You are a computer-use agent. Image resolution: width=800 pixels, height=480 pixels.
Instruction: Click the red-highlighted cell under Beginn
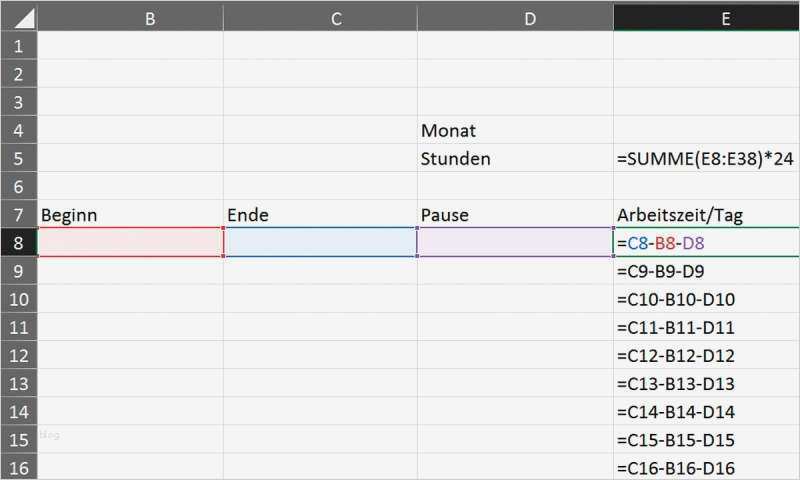pos(130,242)
